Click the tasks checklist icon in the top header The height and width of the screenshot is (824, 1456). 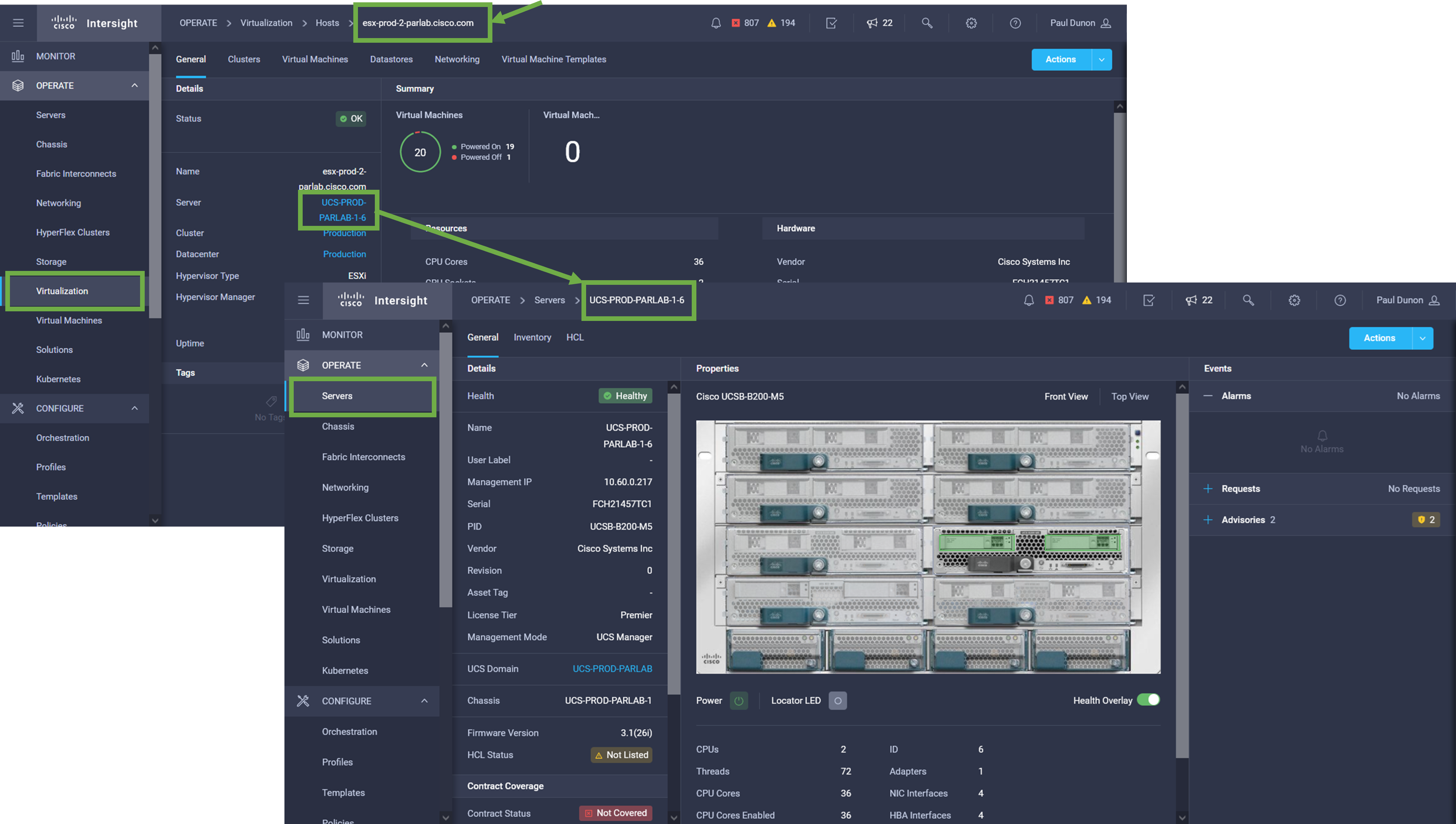click(x=831, y=23)
